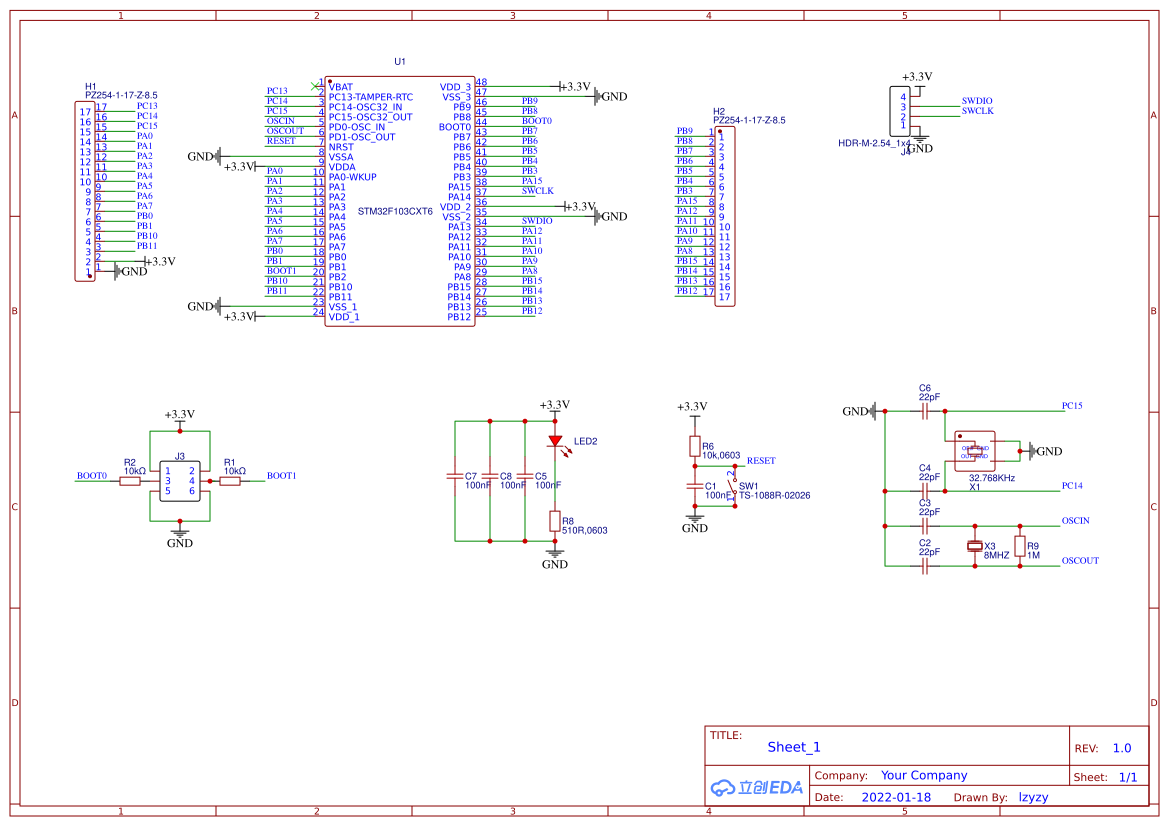
Task: Click the SW1 push-button switch symbol
Action: (734, 487)
